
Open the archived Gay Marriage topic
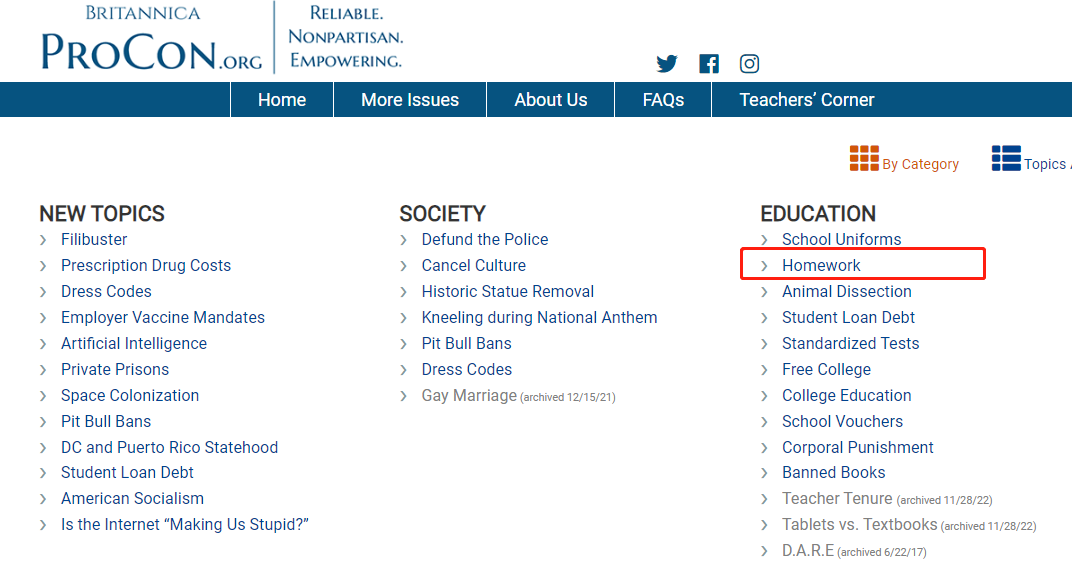[x=469, y=396]
